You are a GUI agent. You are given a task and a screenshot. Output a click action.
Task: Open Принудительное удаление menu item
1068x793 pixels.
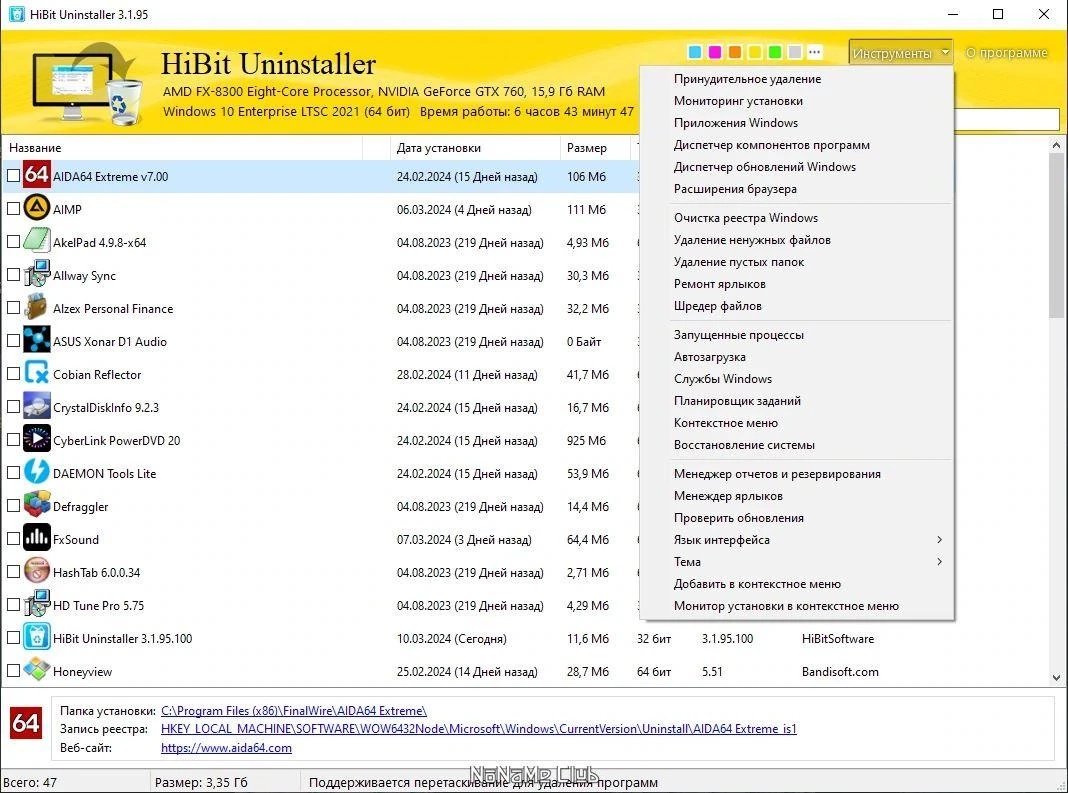tap(797, 78)
